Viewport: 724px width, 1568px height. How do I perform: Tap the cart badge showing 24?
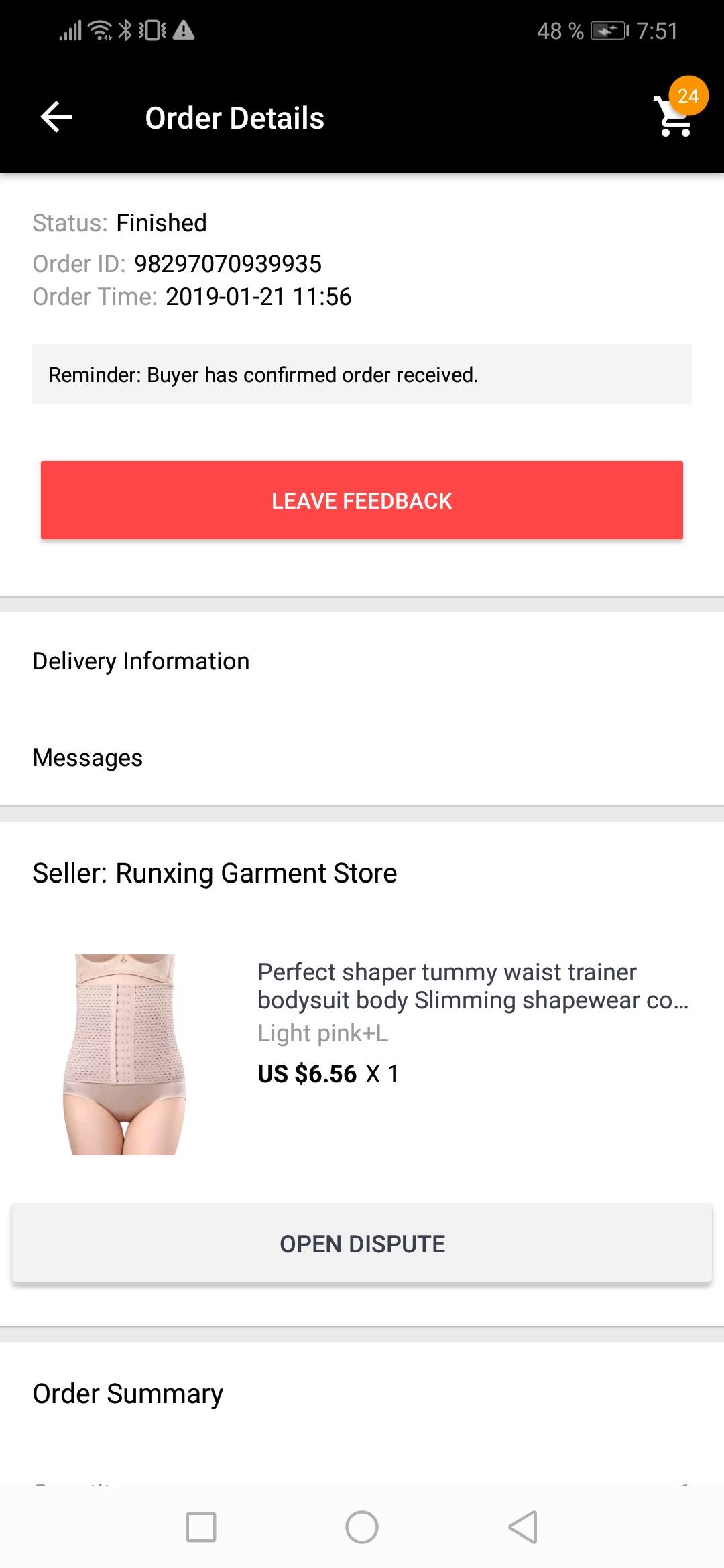click(688, 96)
